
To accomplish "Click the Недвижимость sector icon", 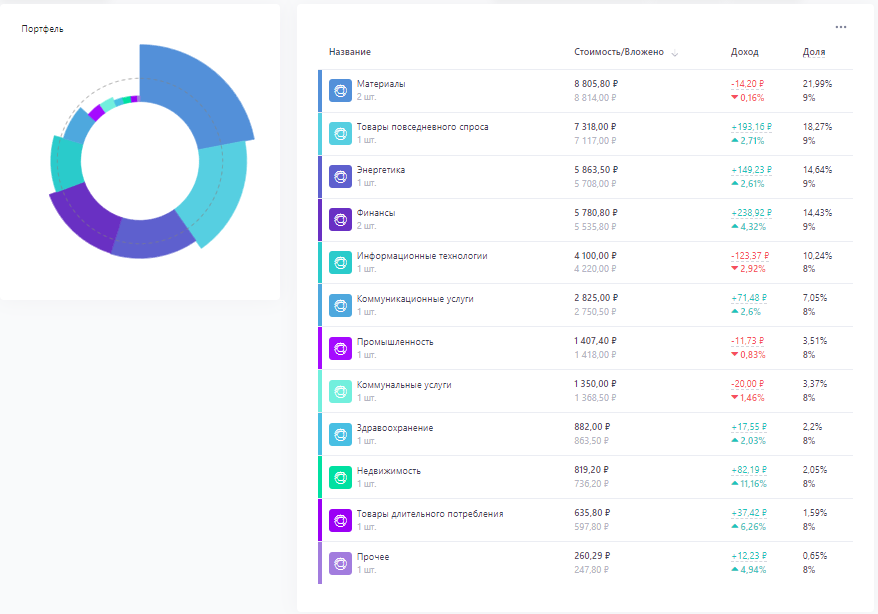I will 339,477.
